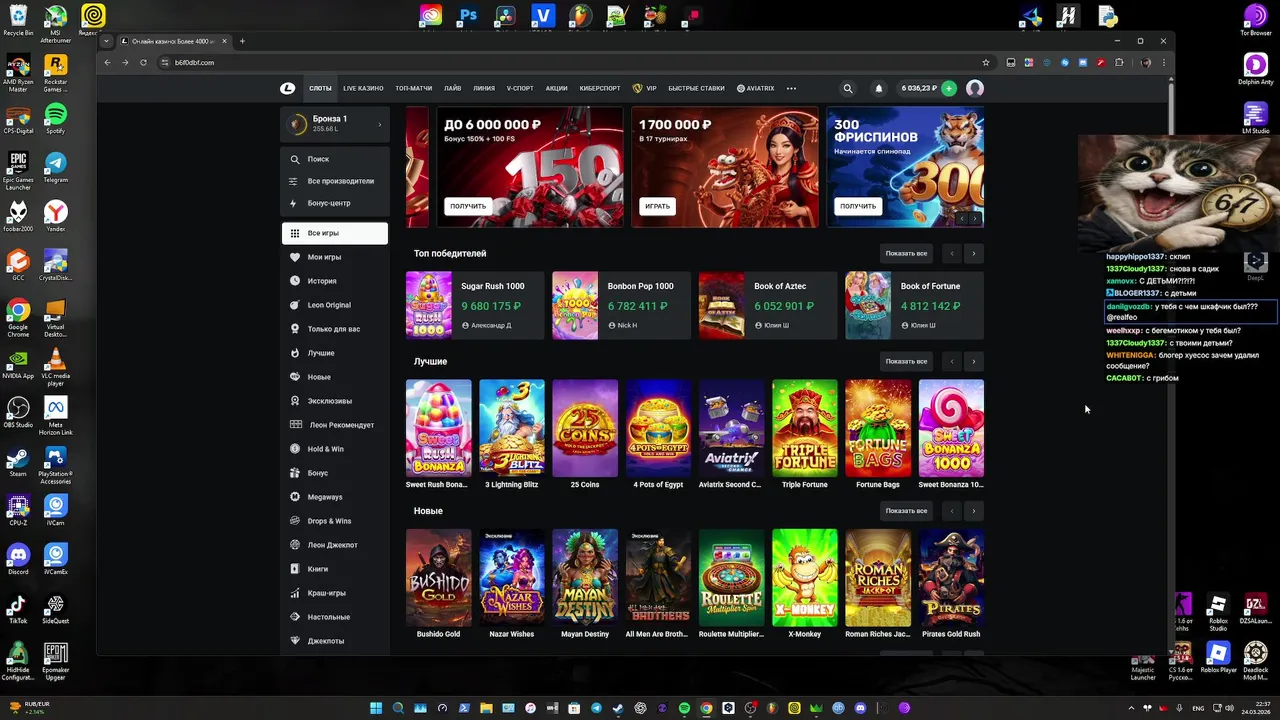
Task: Show next Топ победителей items
Action: pyautogui.click(x=973, y=254)
